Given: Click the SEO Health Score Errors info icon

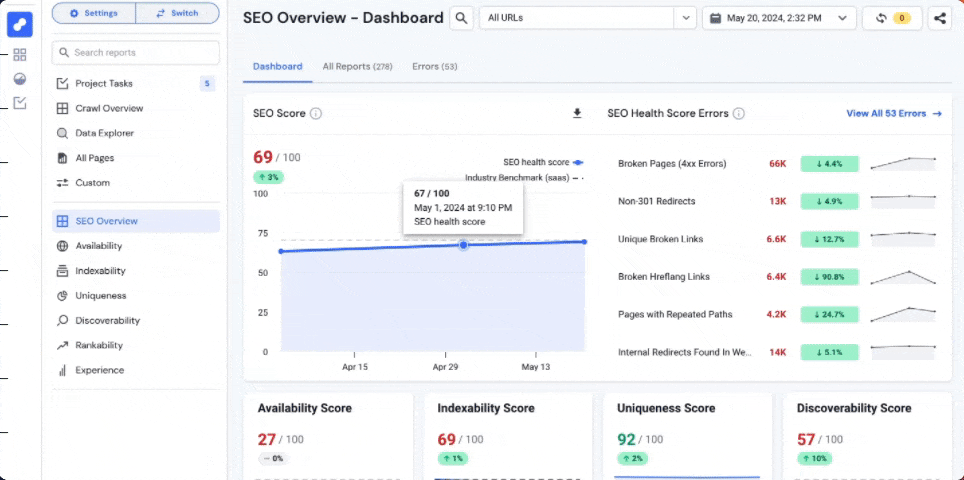Looking at the screenshot, I should [x=738, y=114].
